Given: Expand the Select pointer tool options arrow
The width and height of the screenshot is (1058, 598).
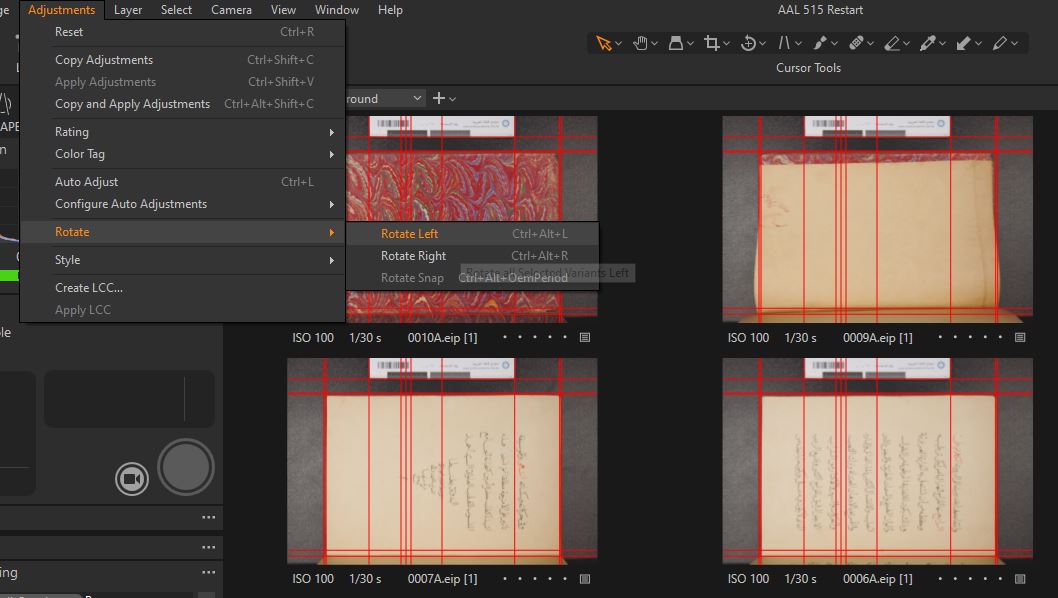Looking at the screenshot, I should [618, 44].
